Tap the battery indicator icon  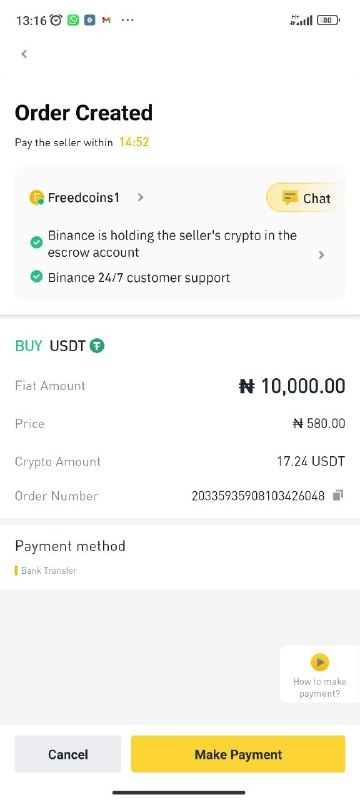328,20
